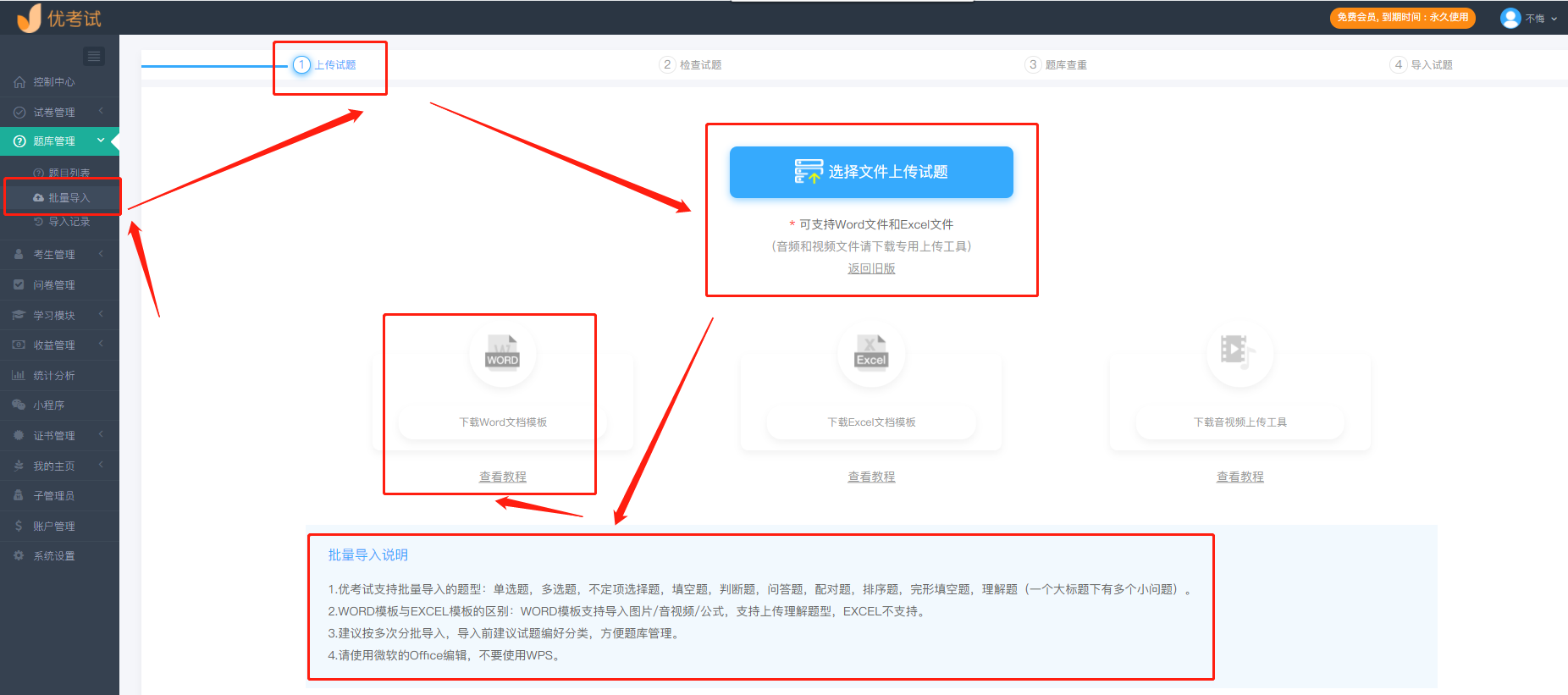Click the 优考试 logo
The width and height of the screenshot is (1568, 695).
pos(58,18)
